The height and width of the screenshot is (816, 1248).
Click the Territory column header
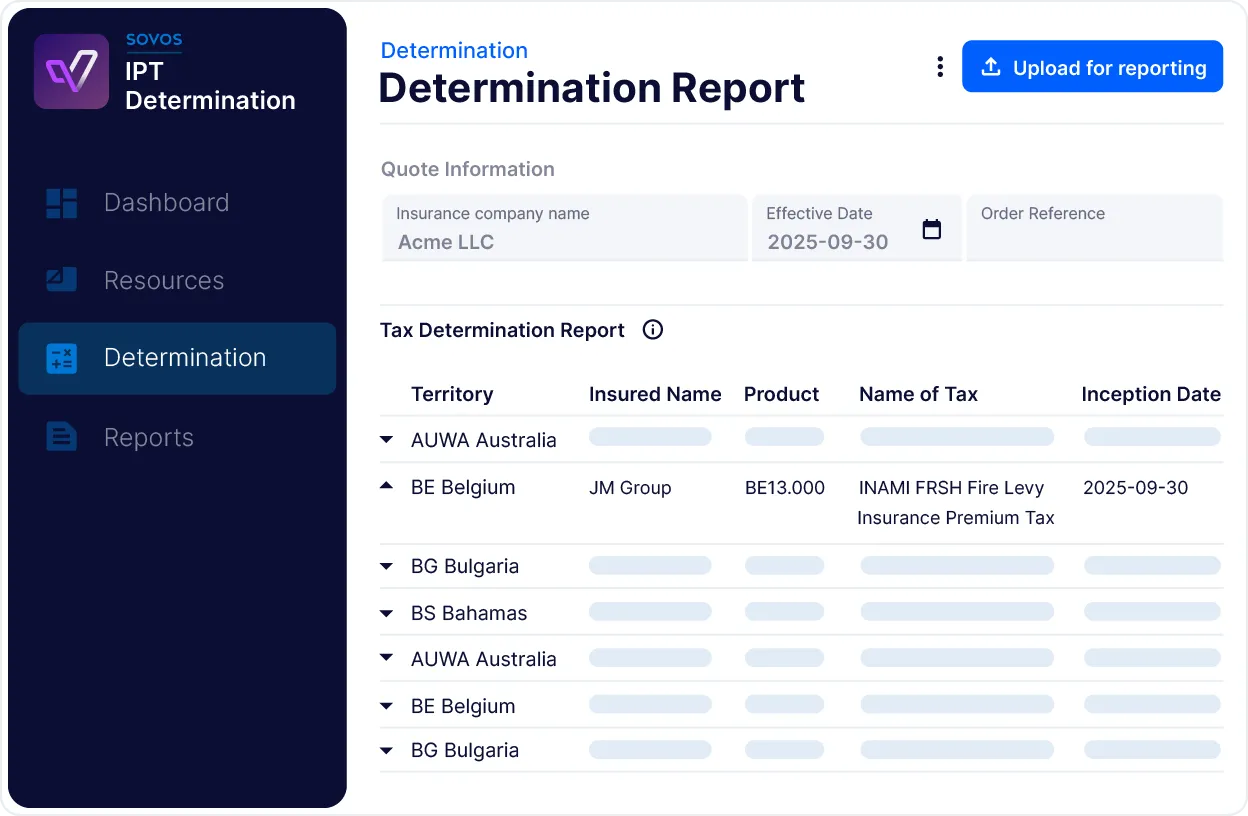[x=452, y=394]
